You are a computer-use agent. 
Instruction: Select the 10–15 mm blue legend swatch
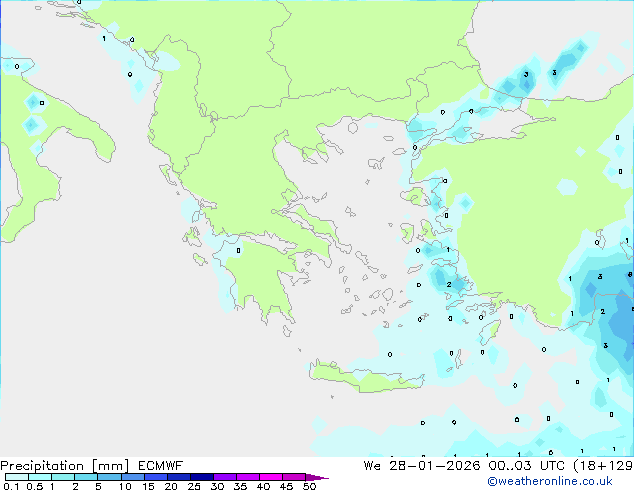133,477
